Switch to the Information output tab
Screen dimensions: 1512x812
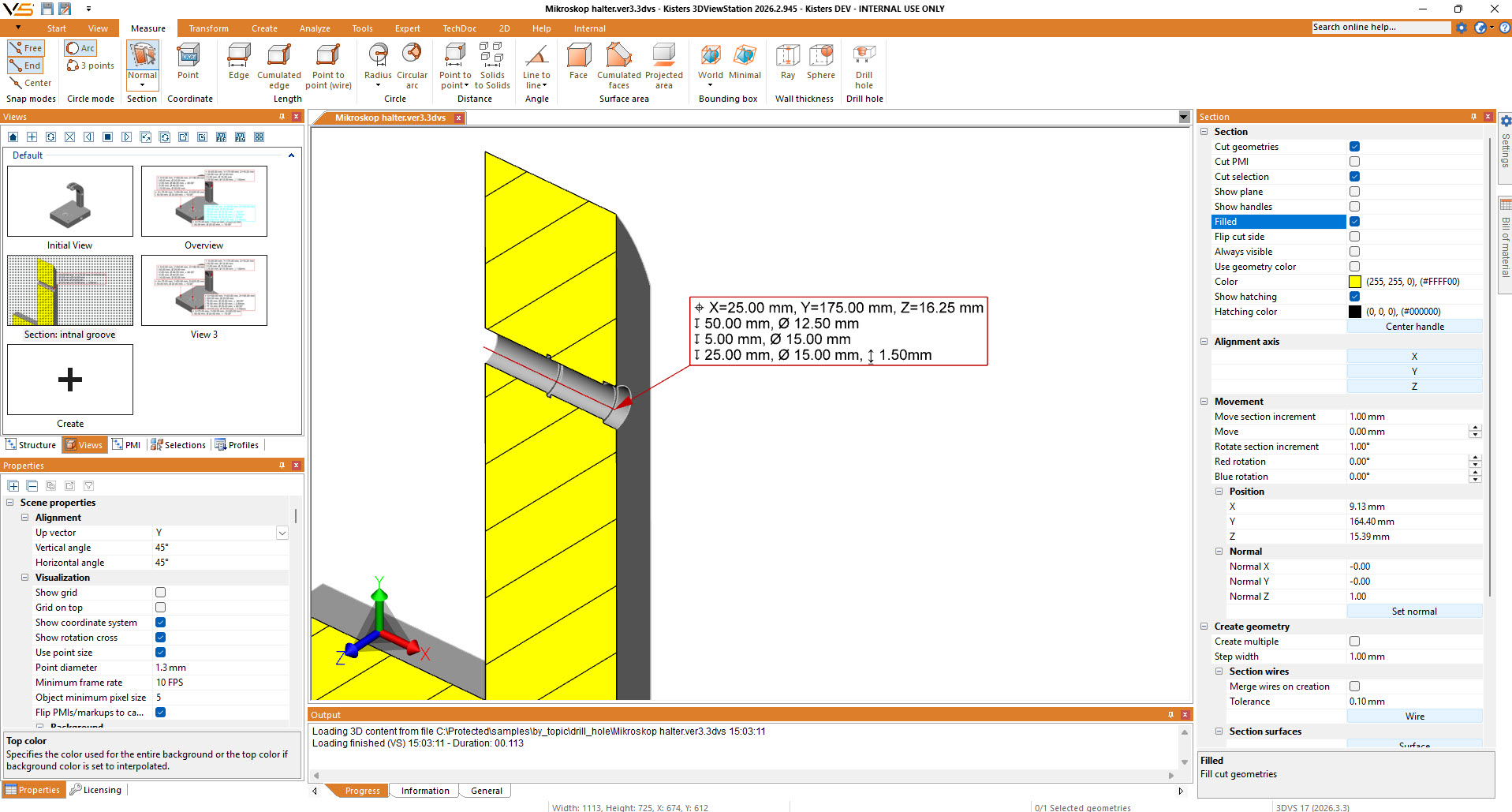point(425,791)
